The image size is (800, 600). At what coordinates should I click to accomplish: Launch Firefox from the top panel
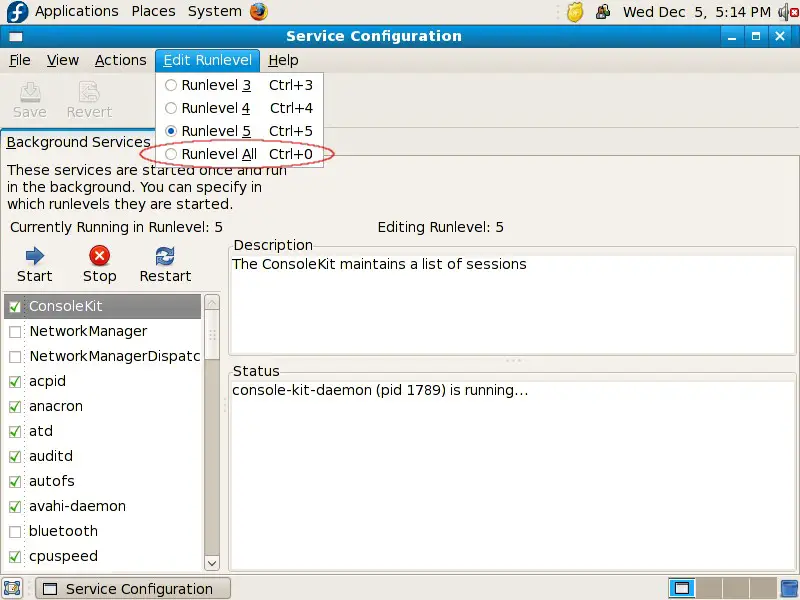[x=259, y=11]
